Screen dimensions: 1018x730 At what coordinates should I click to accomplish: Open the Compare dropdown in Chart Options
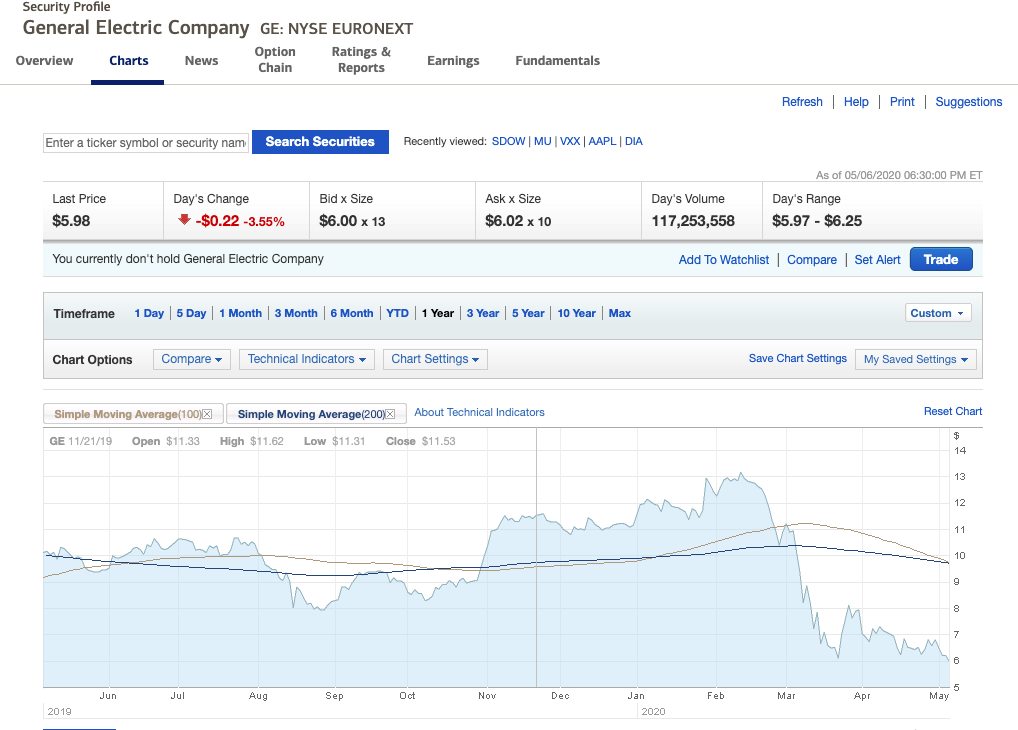point(191,359)
